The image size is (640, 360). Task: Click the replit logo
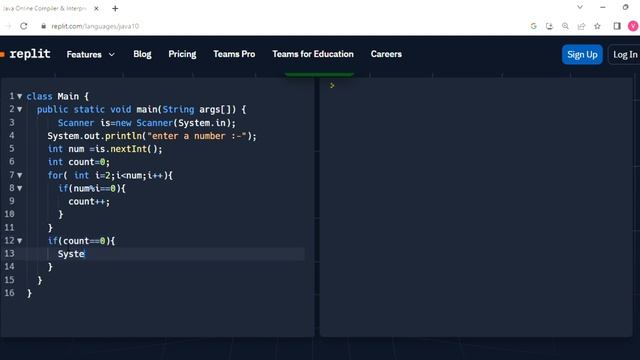click(26, 54)
